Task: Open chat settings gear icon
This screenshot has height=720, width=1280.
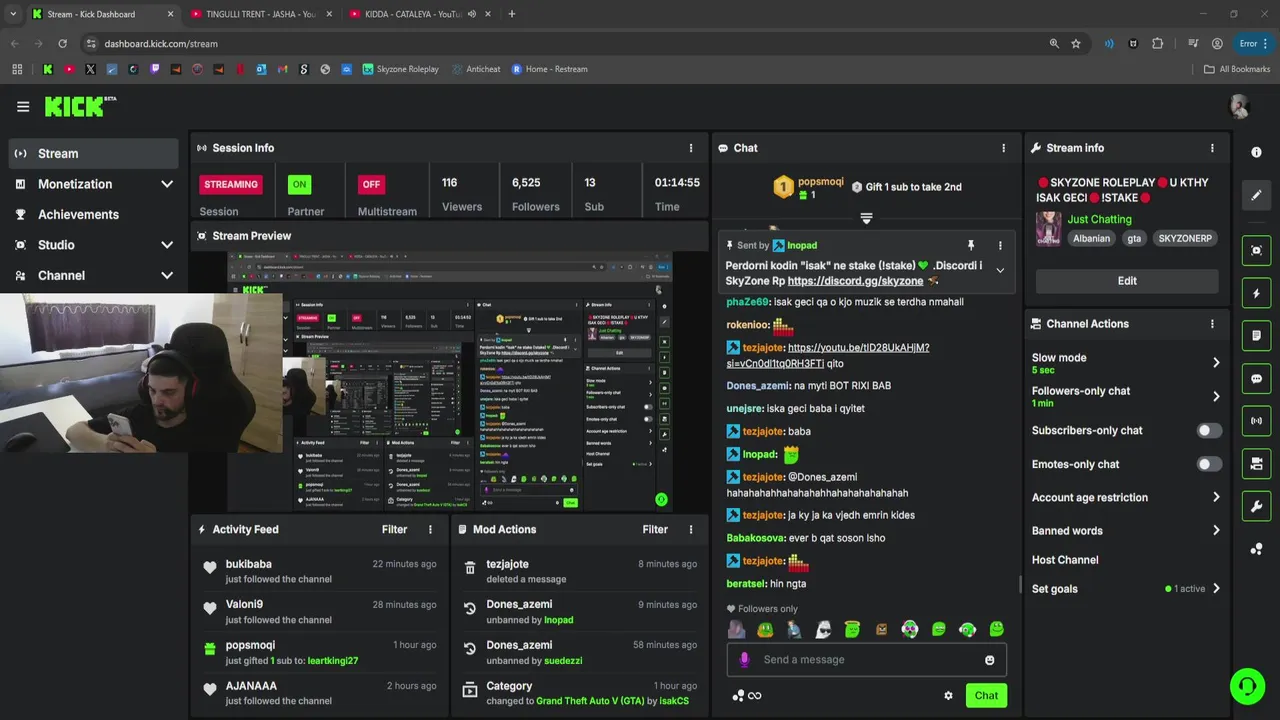Action: (948, 696)
